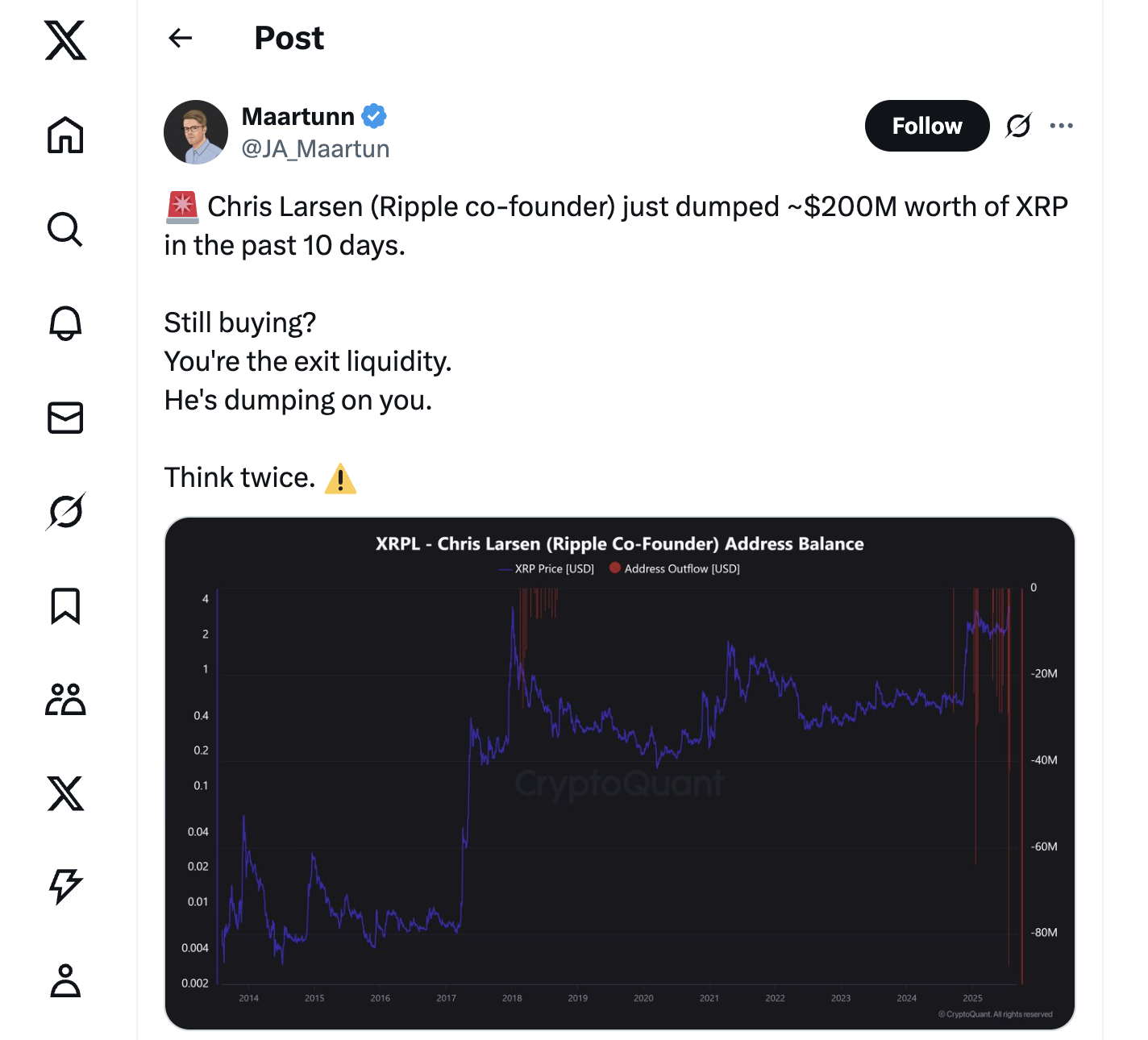Go back using the arrow beside Post

pos(181,38)
